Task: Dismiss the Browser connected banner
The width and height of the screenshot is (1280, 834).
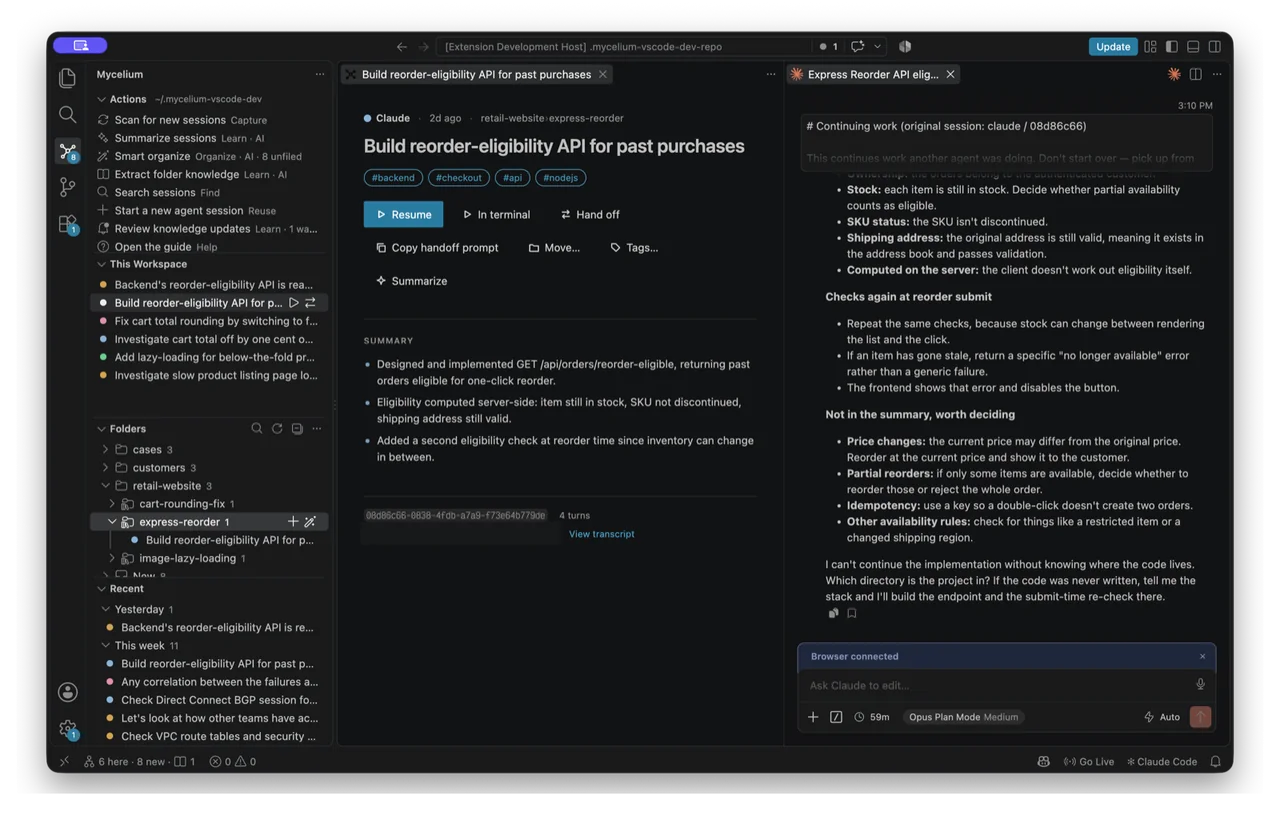Action: click(1202, 656)
